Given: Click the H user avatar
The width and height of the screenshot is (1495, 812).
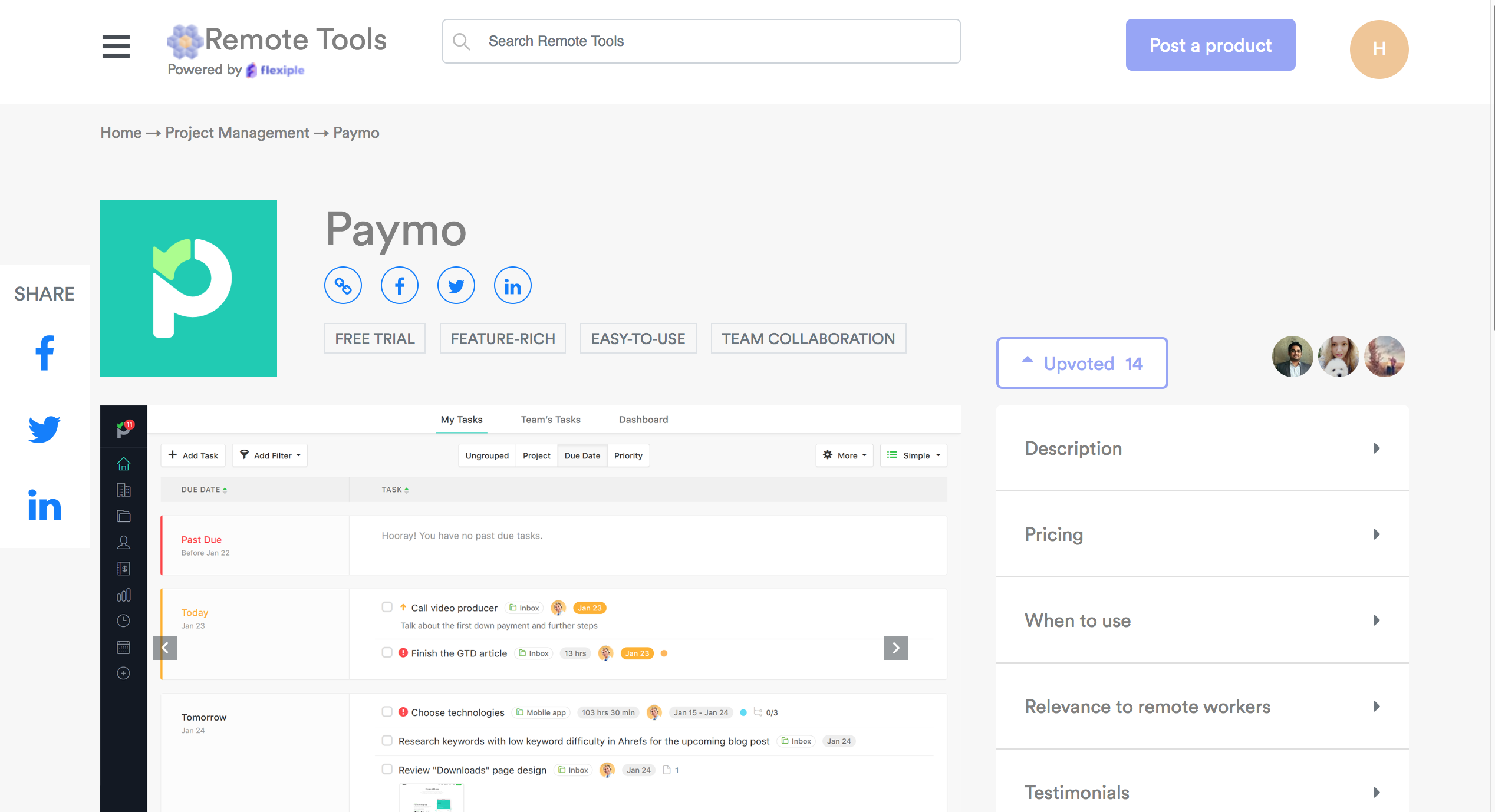Looking at the screenshot, I should coord(1379,49).
